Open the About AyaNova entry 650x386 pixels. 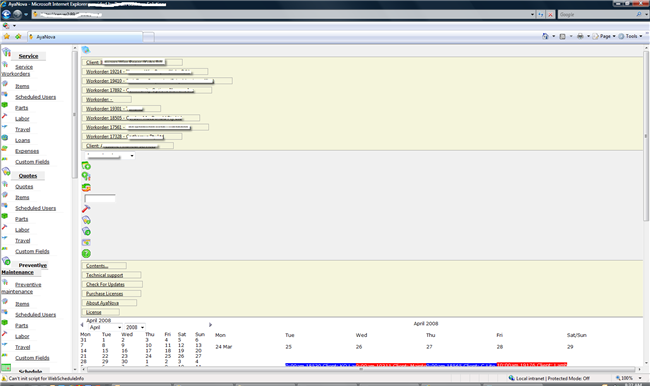coord(109,303)
